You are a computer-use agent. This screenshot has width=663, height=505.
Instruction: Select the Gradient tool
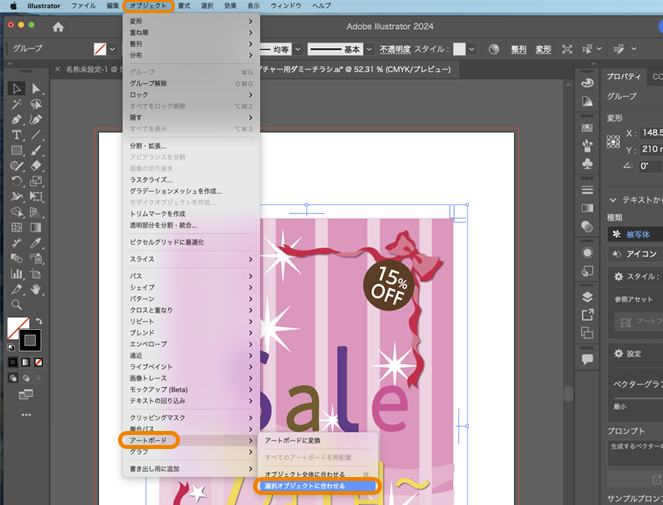pos(36,228)
